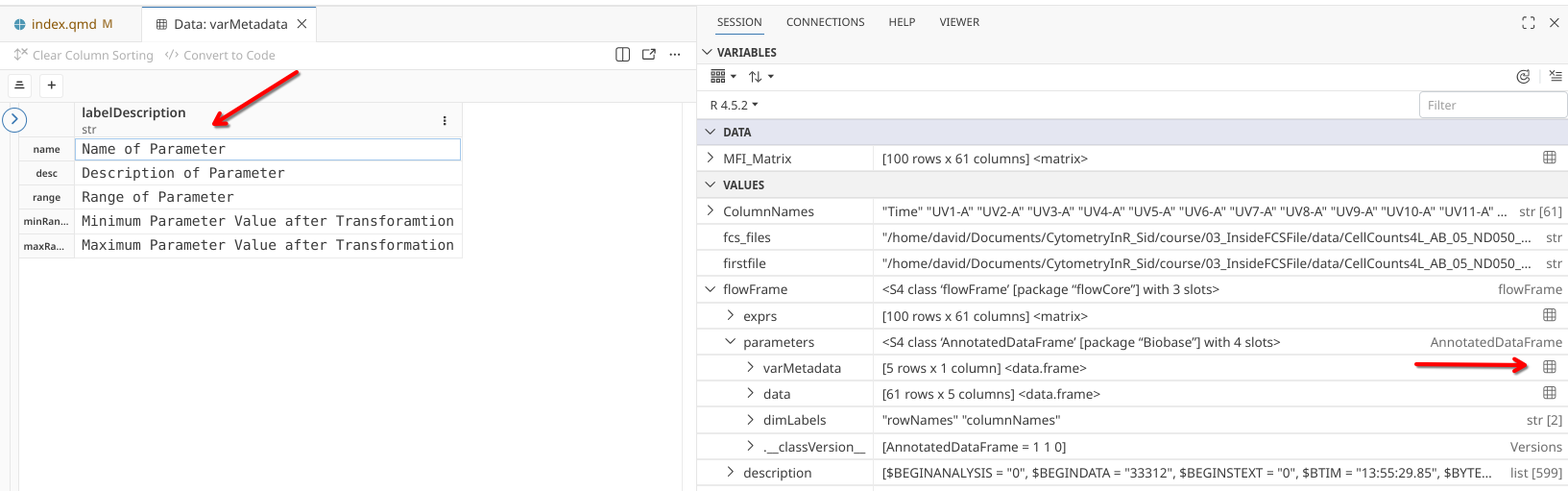Select the index.qmd editor tab
The height and width of the screenshot is (491, 1568).
click(x=63, y=24)
